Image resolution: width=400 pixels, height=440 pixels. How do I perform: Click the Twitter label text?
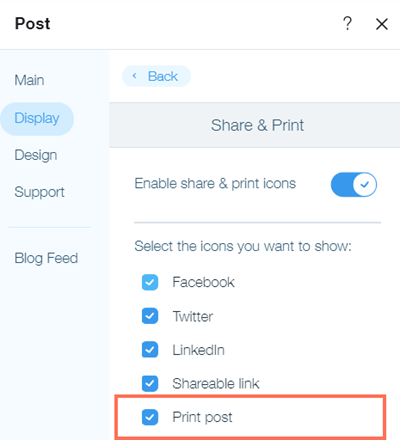(x=193, y=316)
